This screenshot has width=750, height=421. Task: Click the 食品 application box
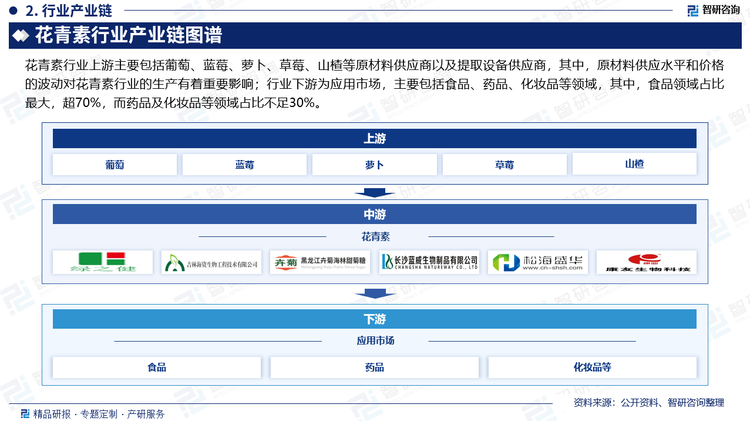(157, 367)
